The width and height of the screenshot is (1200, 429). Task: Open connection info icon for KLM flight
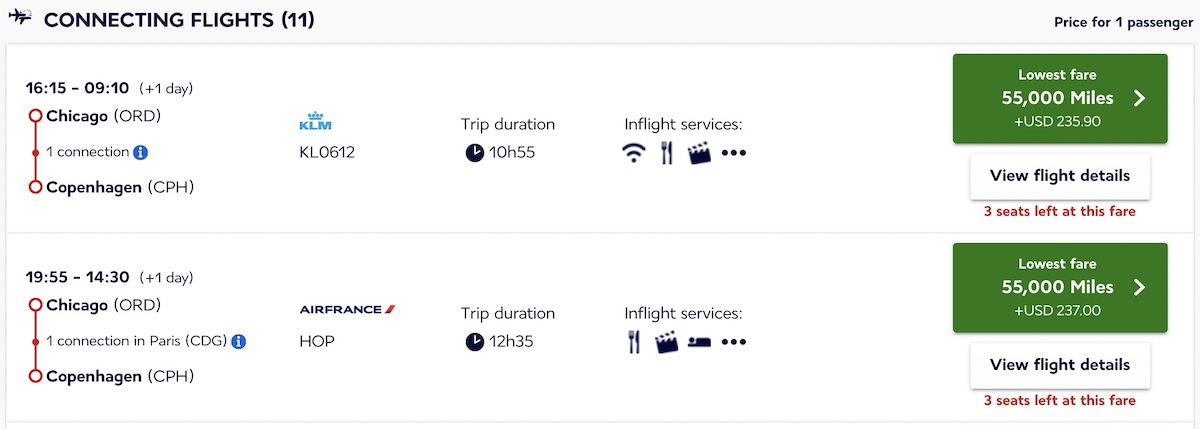(141, 152)
